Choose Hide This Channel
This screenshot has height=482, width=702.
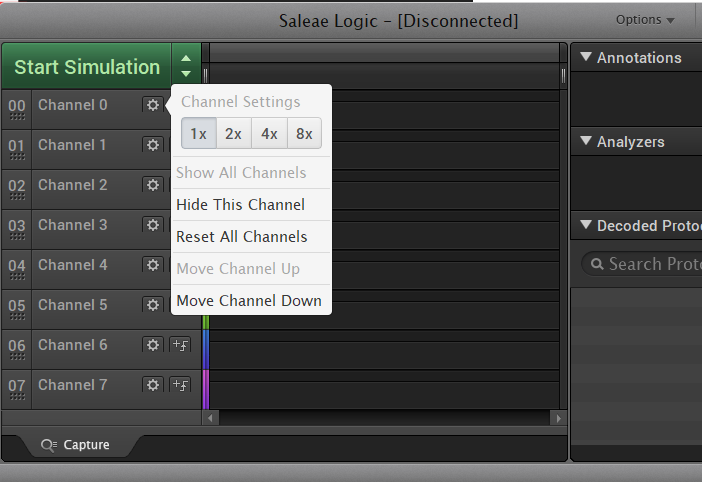coord(240,205)
